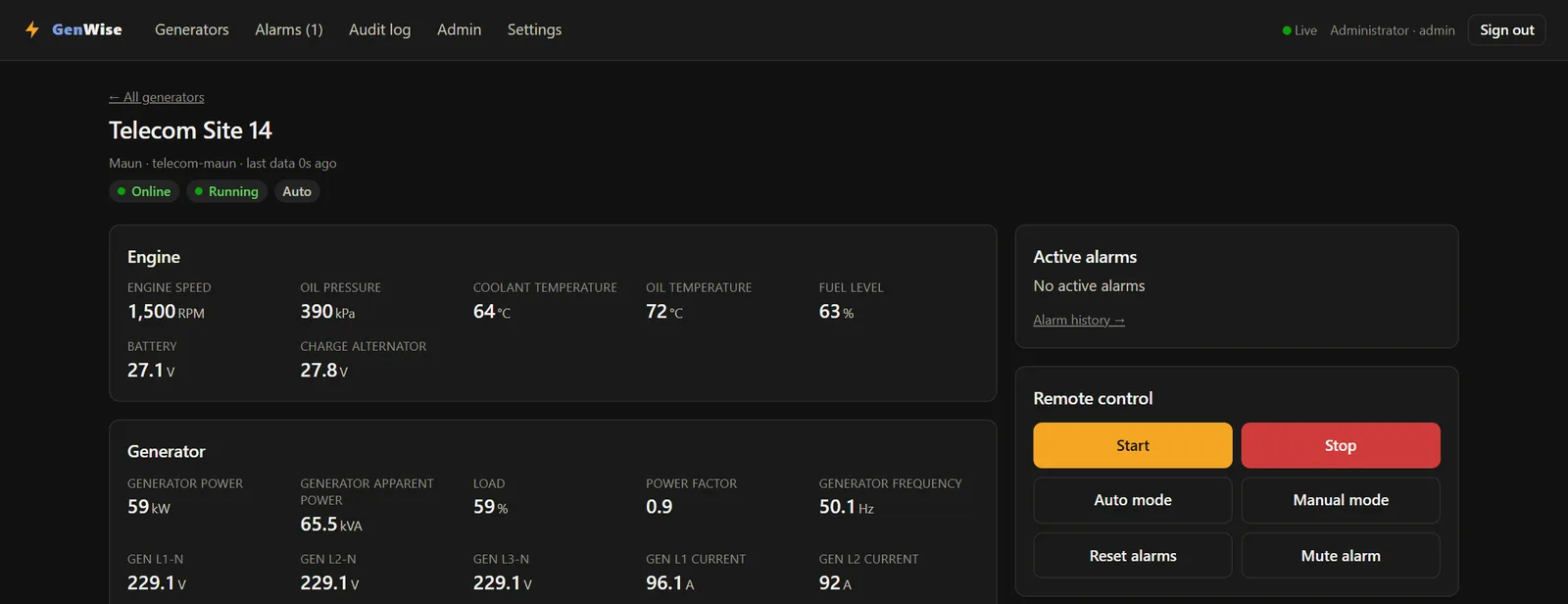This screenshot has width=1568, height=604.
Task: Open the Generators menu
Action: pyautogui.click(x=192, y=29)
